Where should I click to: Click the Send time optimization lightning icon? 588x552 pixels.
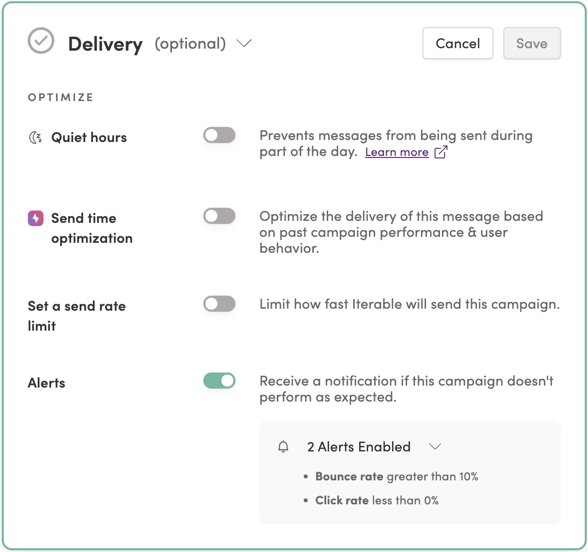(36, 218)
